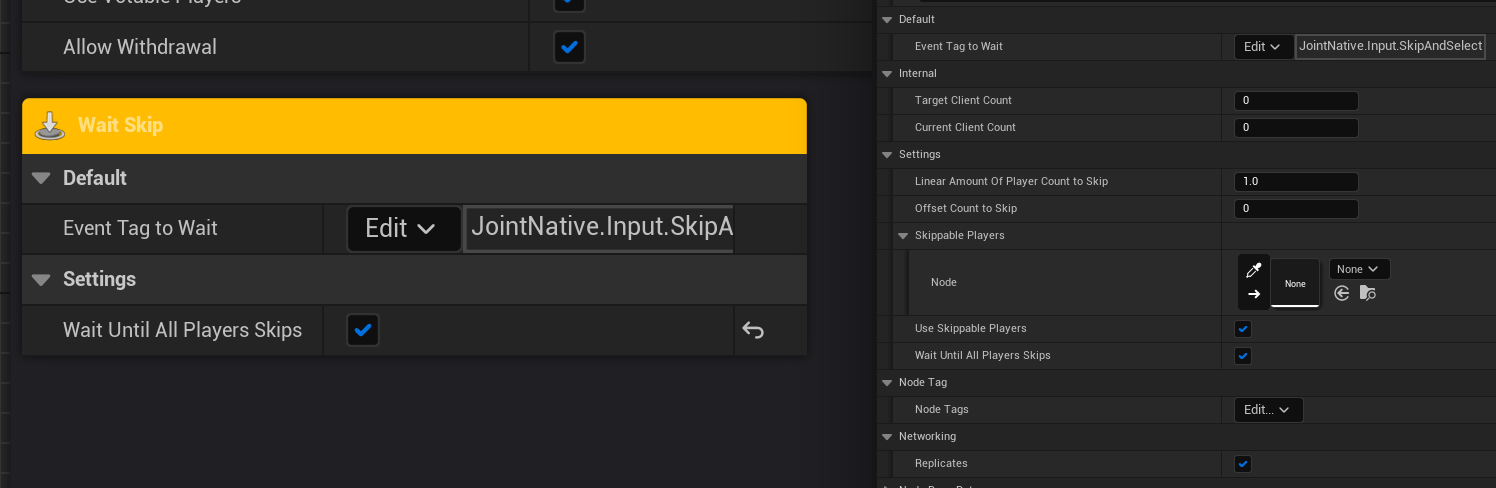Screen dimensions: 1496x488
Task: Open Event Tag Edit dropdown in details panel
Action: coord(1264,47)
